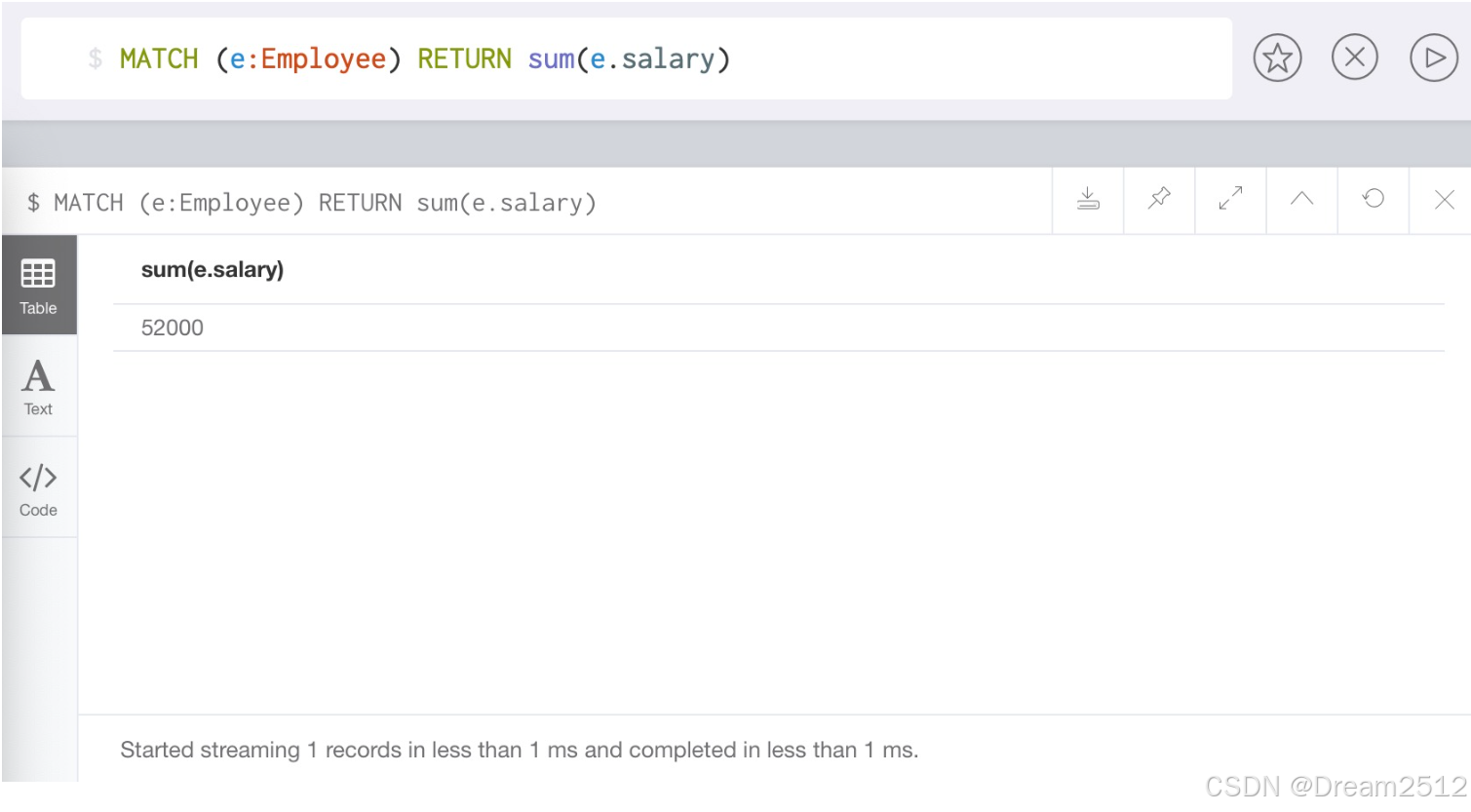1471x812 pixels.
Task: Rerun the query with refresh icon
Action: click(1374, 200)
